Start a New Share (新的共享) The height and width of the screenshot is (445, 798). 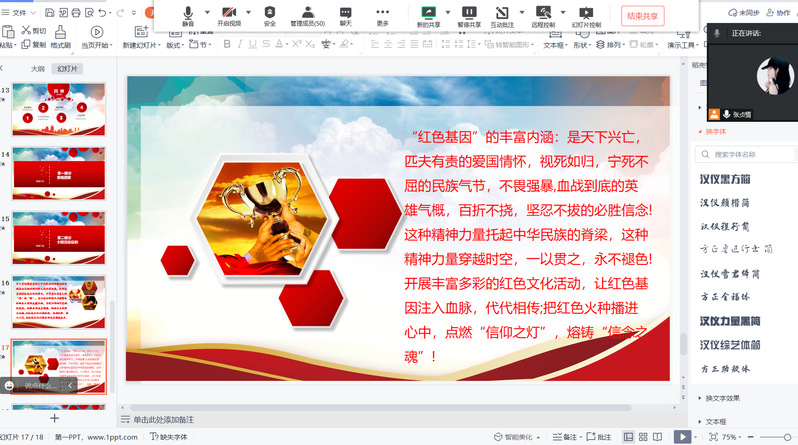(x=429, y=16)
